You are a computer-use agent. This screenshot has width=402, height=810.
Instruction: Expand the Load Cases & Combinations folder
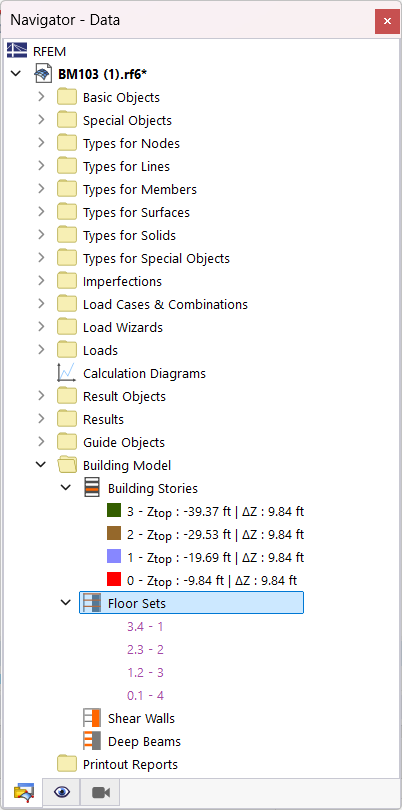point(41,304)
